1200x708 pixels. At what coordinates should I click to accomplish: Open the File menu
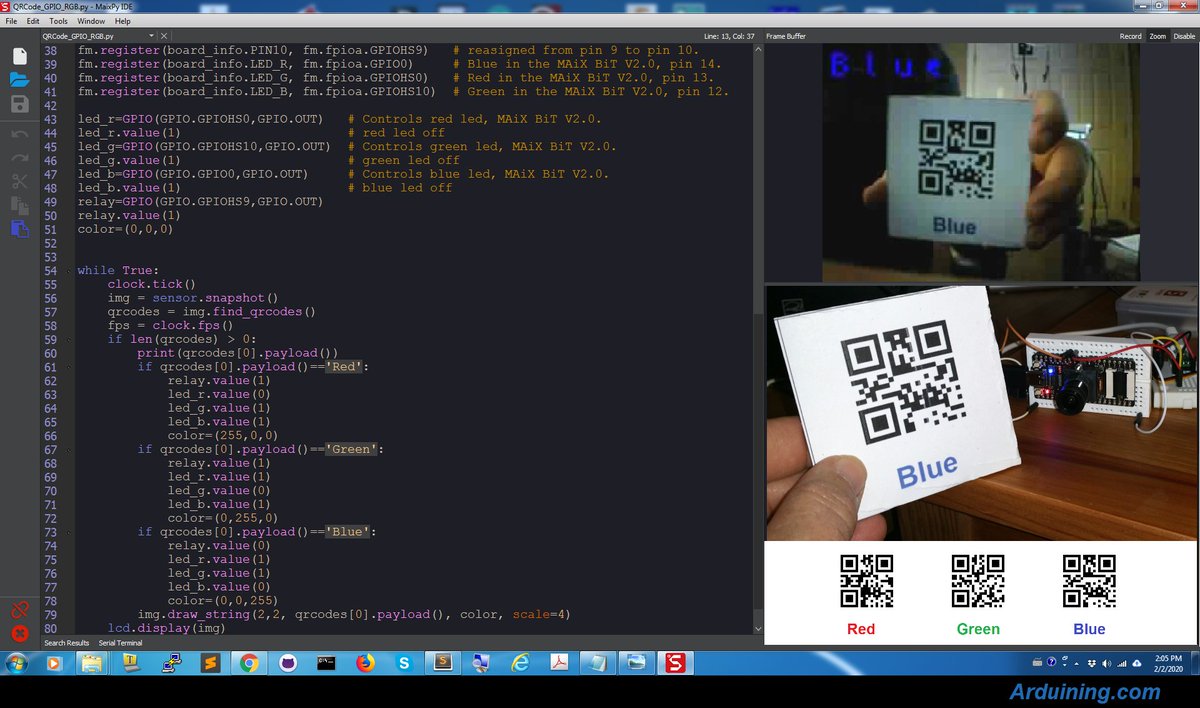(x=12, y=21)
